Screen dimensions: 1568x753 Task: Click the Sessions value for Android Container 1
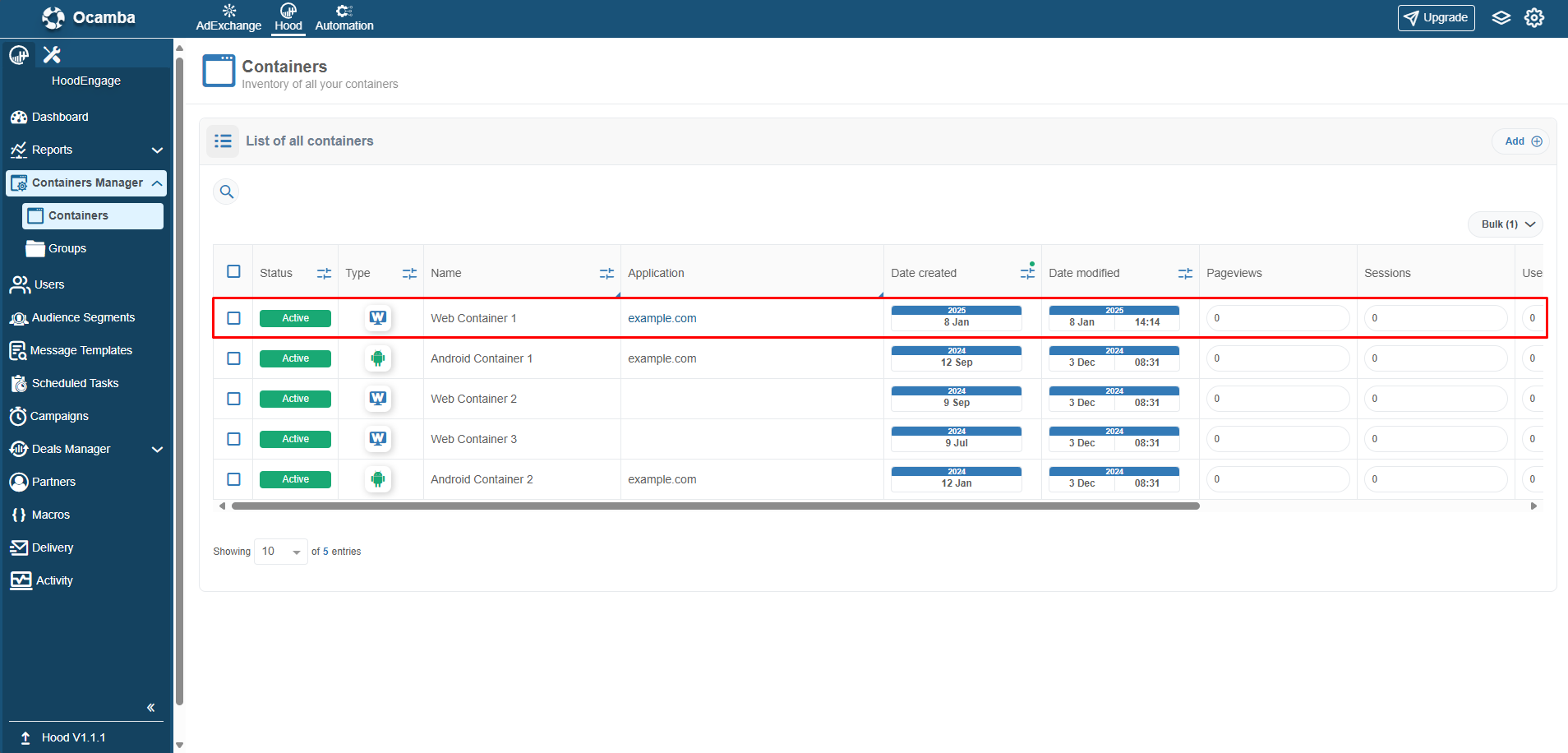[x=1436, y=358]
